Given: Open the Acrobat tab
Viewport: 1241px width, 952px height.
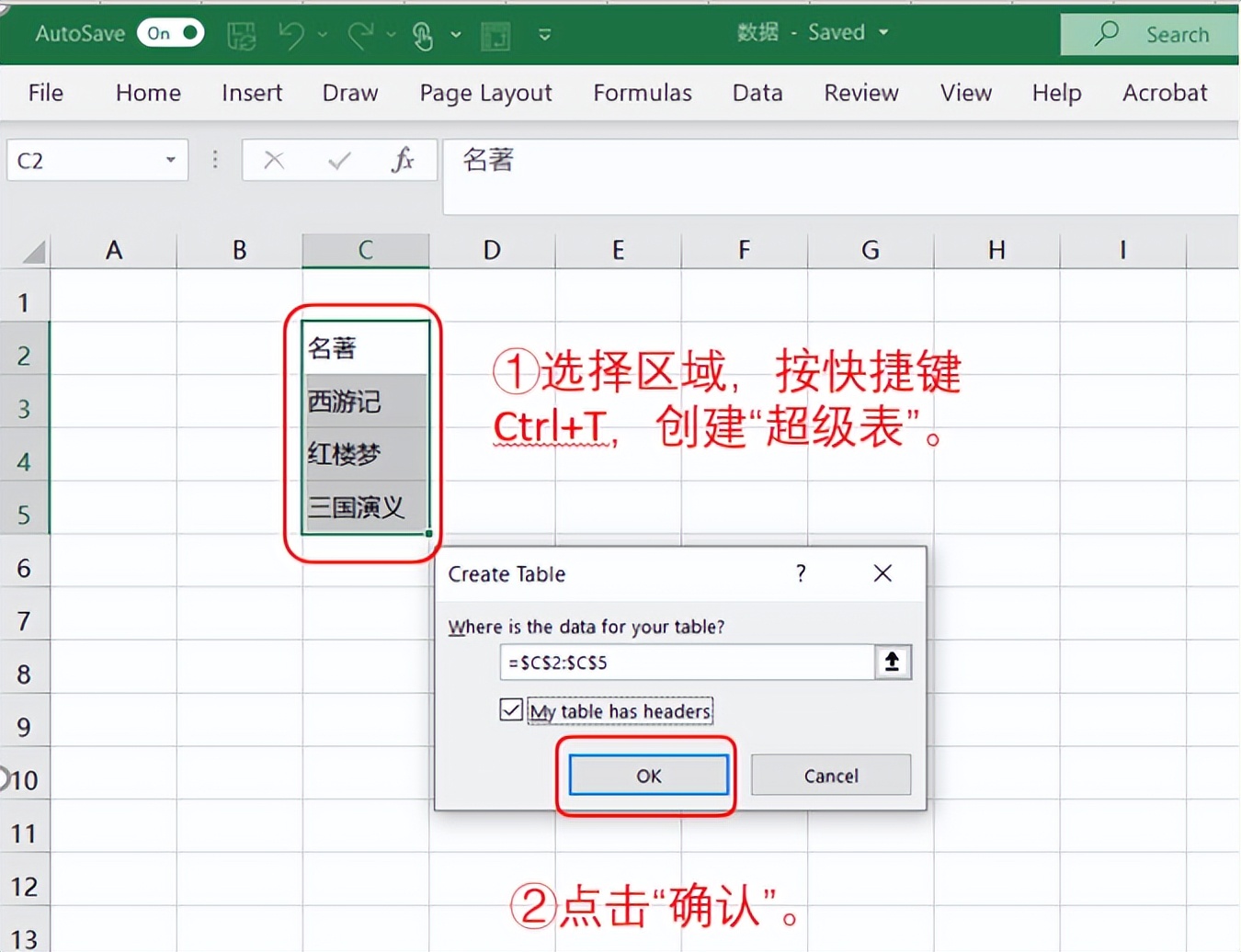Looking at the screenshot, I should (1165, 93).
